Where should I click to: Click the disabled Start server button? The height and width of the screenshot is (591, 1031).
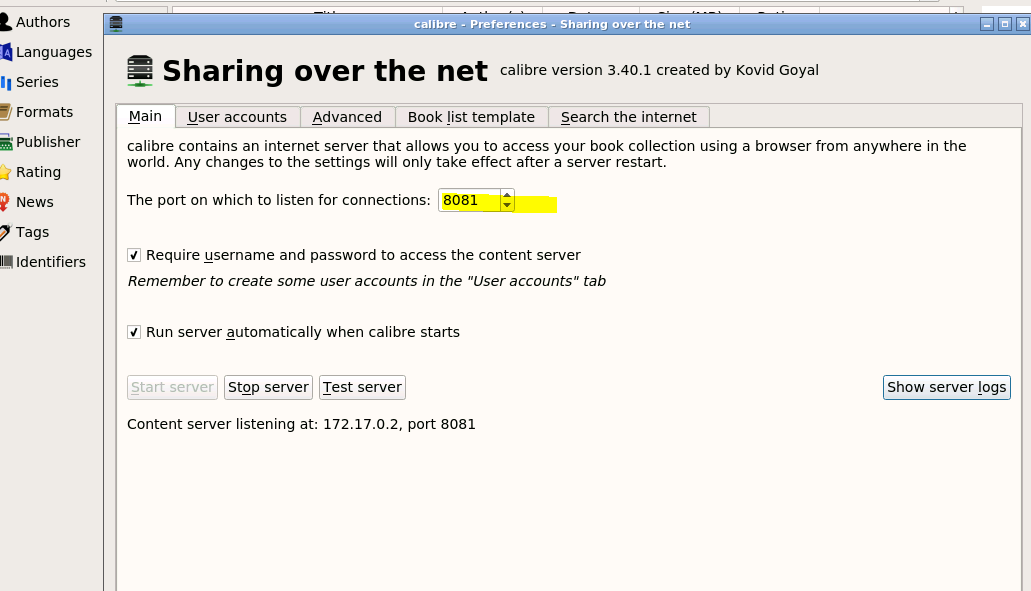(x=172, y=387)
